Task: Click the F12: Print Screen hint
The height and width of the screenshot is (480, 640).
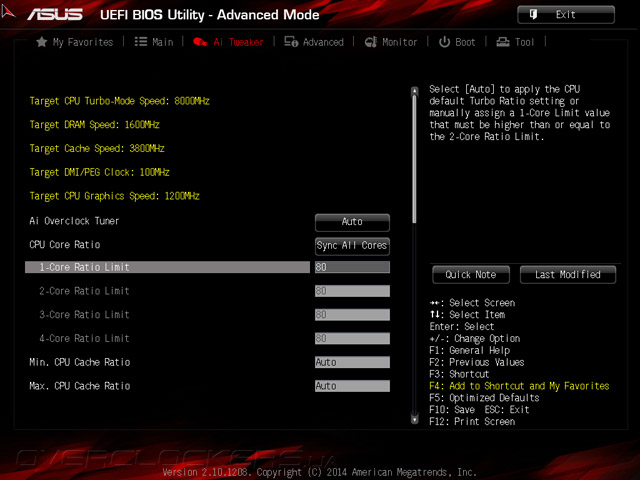Action: pyautogui.click(x=472, y=422)
